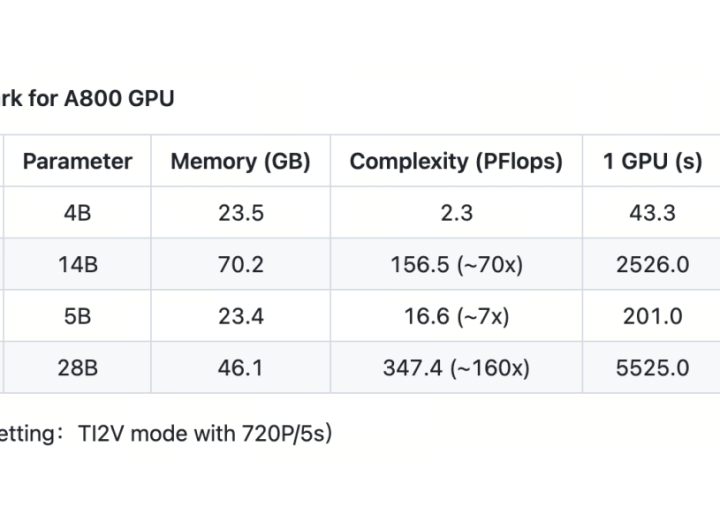Click the 1 GPU (s) column header
This screenshot has width=720, height=530.
652,161
